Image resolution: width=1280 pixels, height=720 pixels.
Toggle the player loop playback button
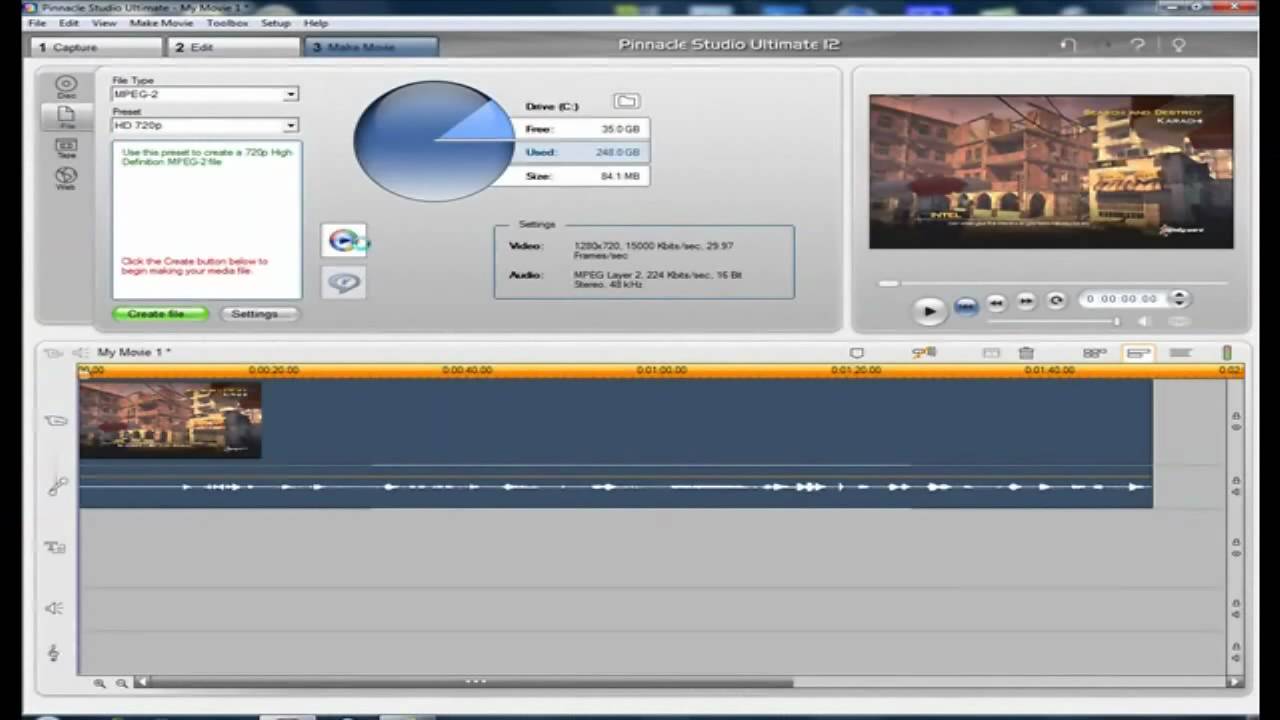(x=1056, y=300)
